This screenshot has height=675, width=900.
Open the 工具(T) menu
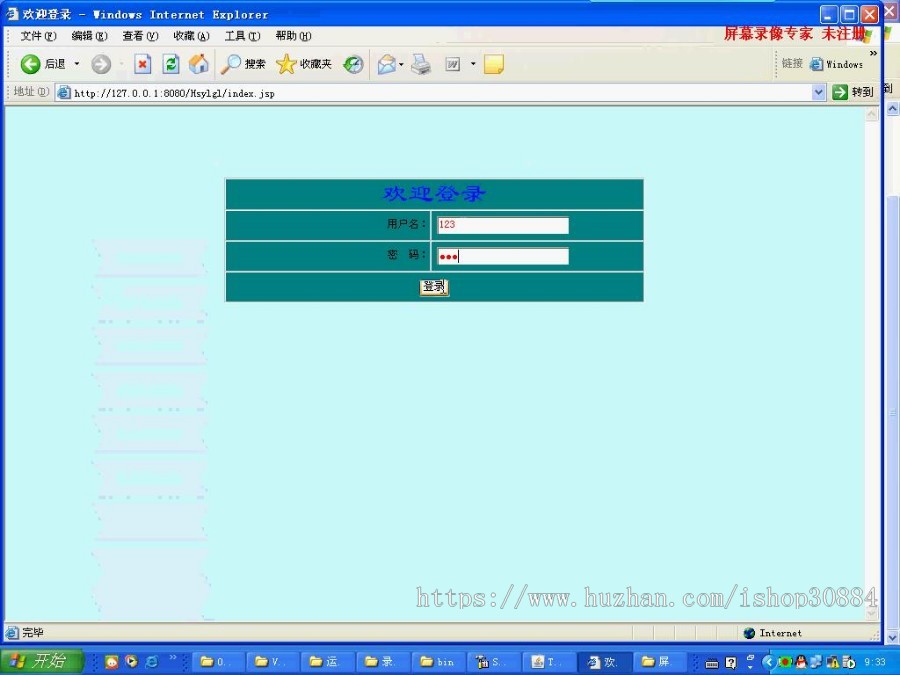(242, 36)
